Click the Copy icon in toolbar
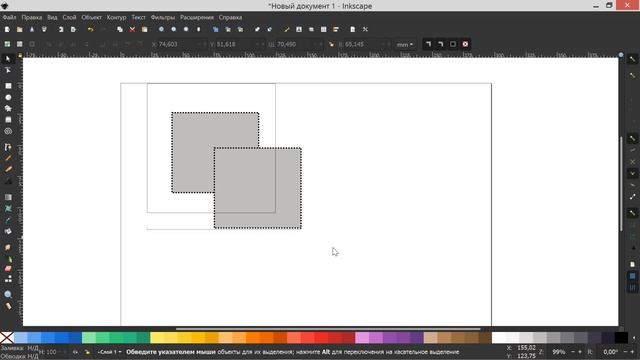 (x=120, y=29)
